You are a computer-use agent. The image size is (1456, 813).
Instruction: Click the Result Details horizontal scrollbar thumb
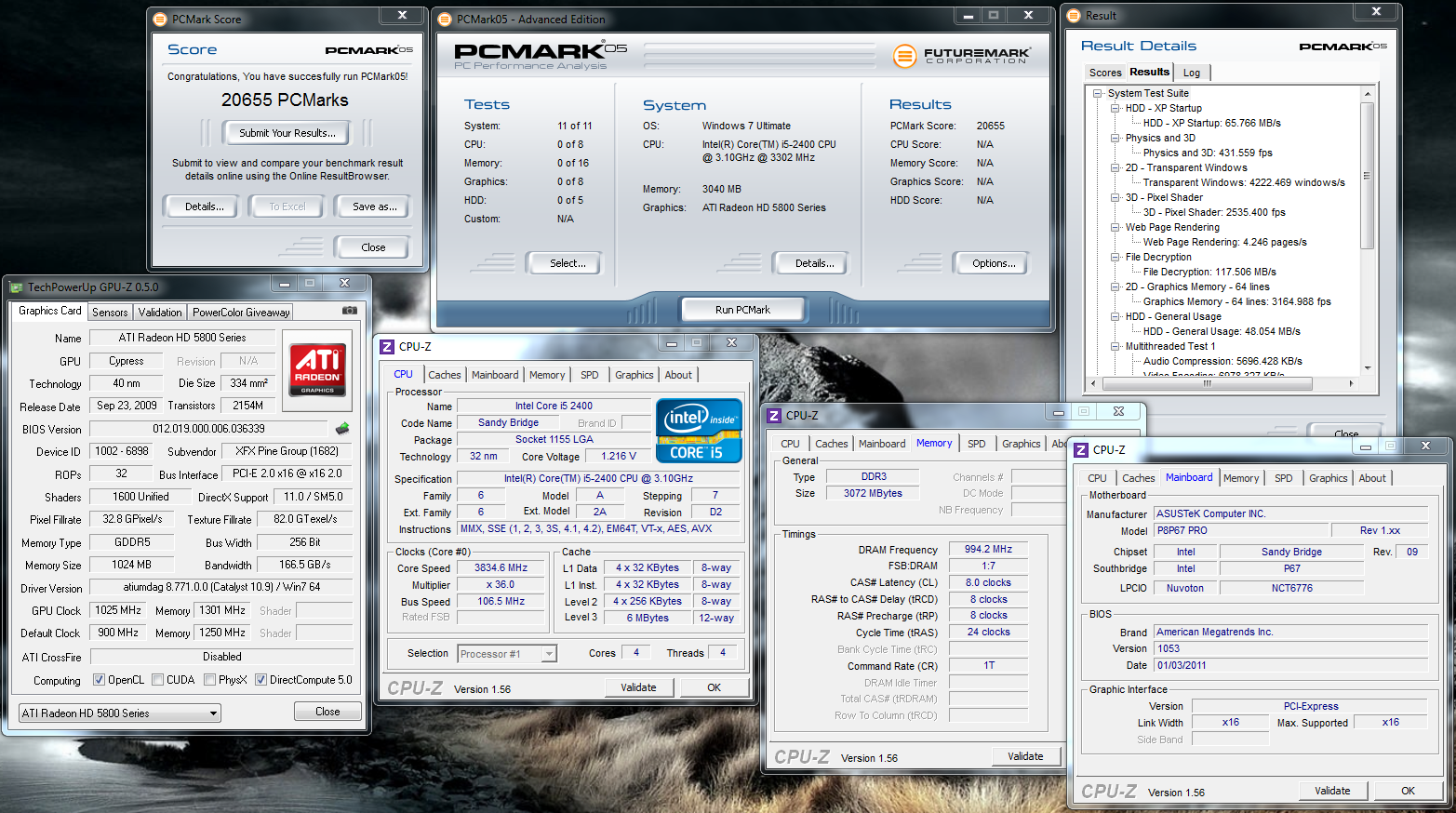coord(1207,383)
